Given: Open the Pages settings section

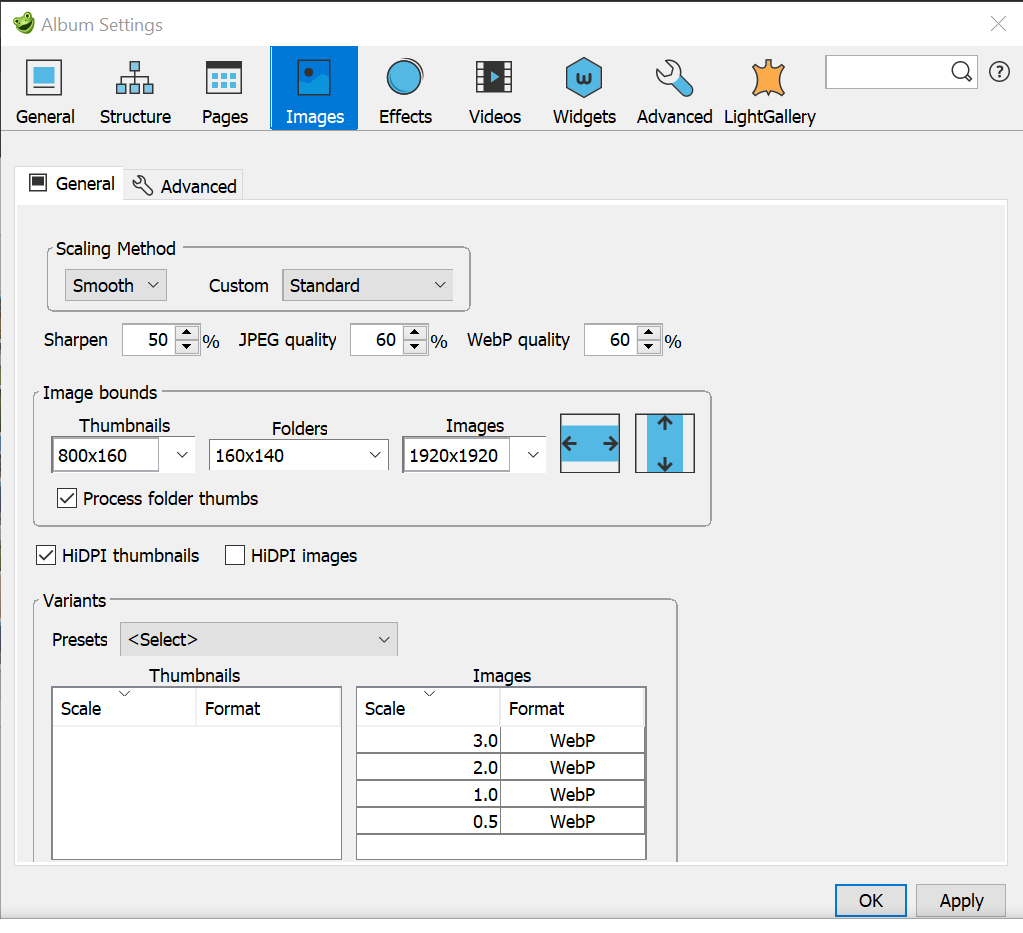Looking at the screenshot, I should [224, 88].
